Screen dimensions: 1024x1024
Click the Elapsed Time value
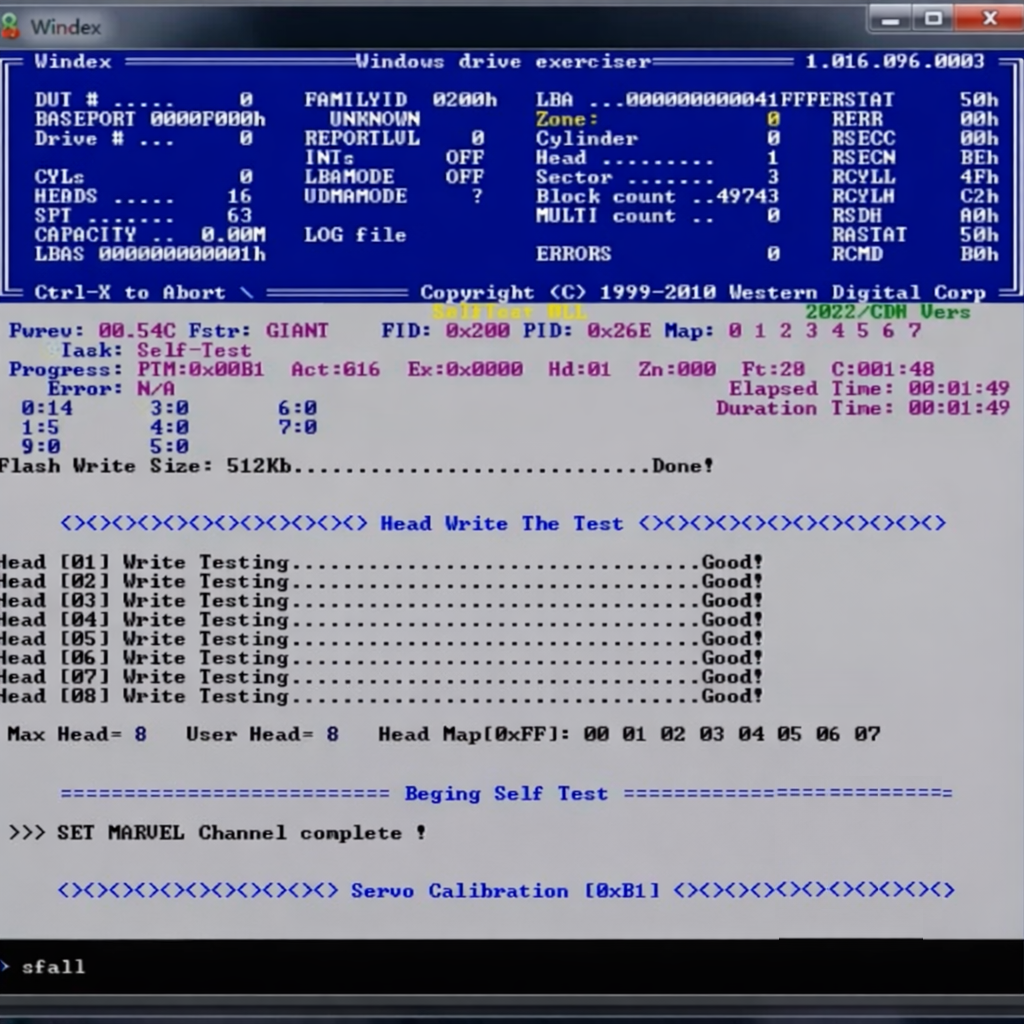click(x=958, y=389)
